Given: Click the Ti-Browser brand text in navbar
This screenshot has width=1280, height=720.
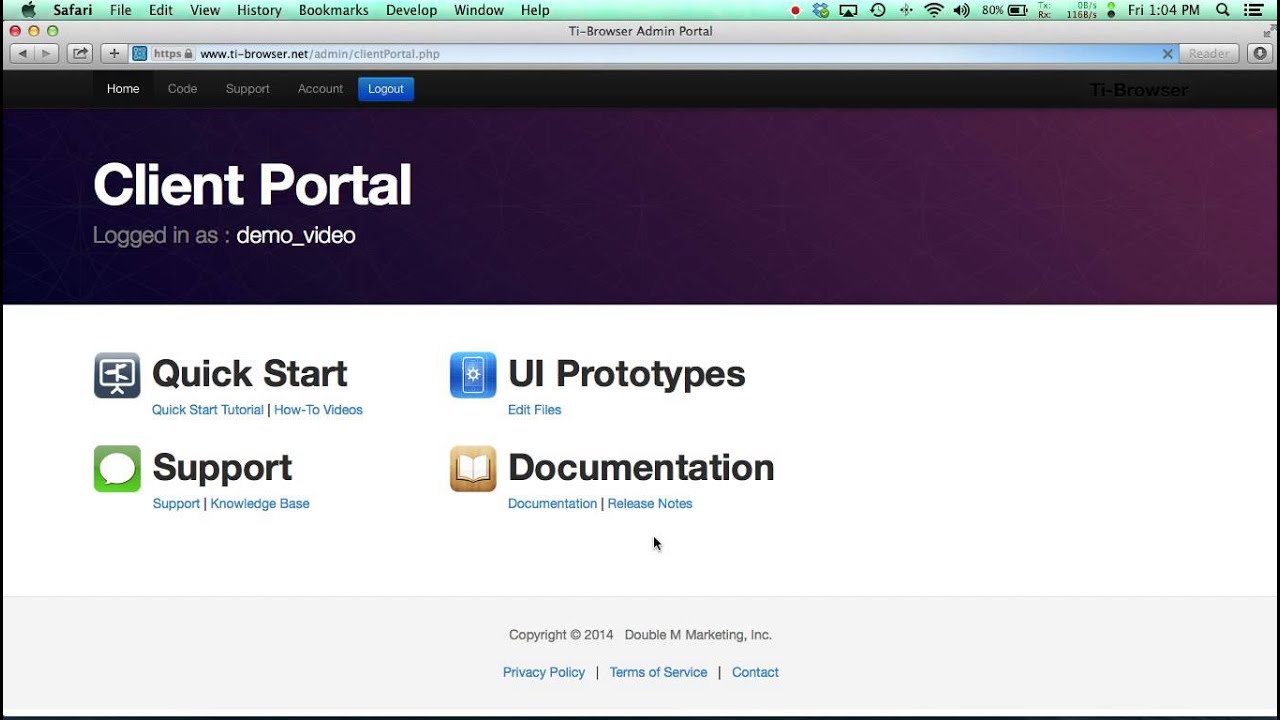Looking at the screenshot, I should (1139, 90).
